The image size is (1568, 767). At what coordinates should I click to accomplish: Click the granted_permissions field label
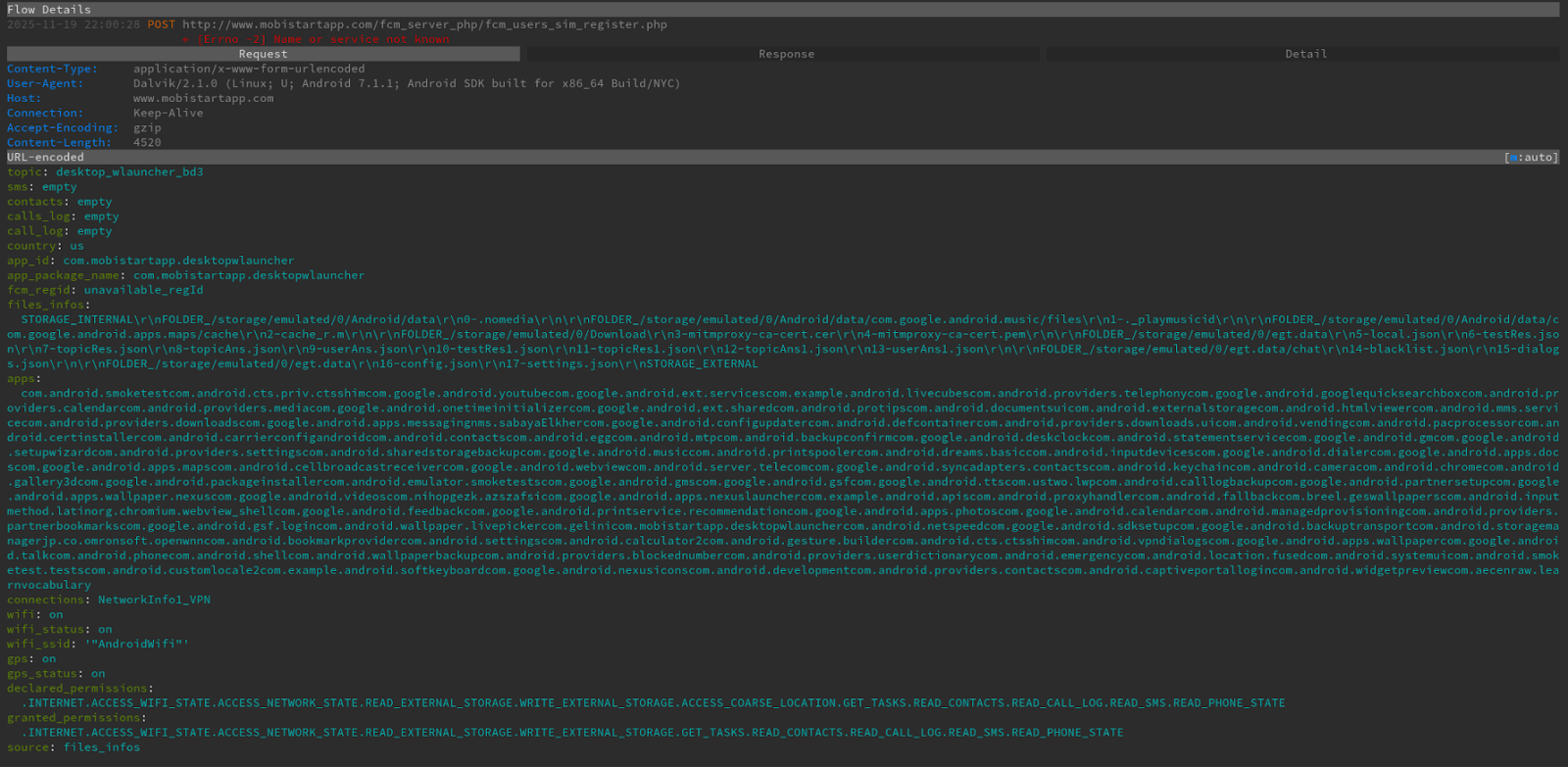[x=75, y=717]
